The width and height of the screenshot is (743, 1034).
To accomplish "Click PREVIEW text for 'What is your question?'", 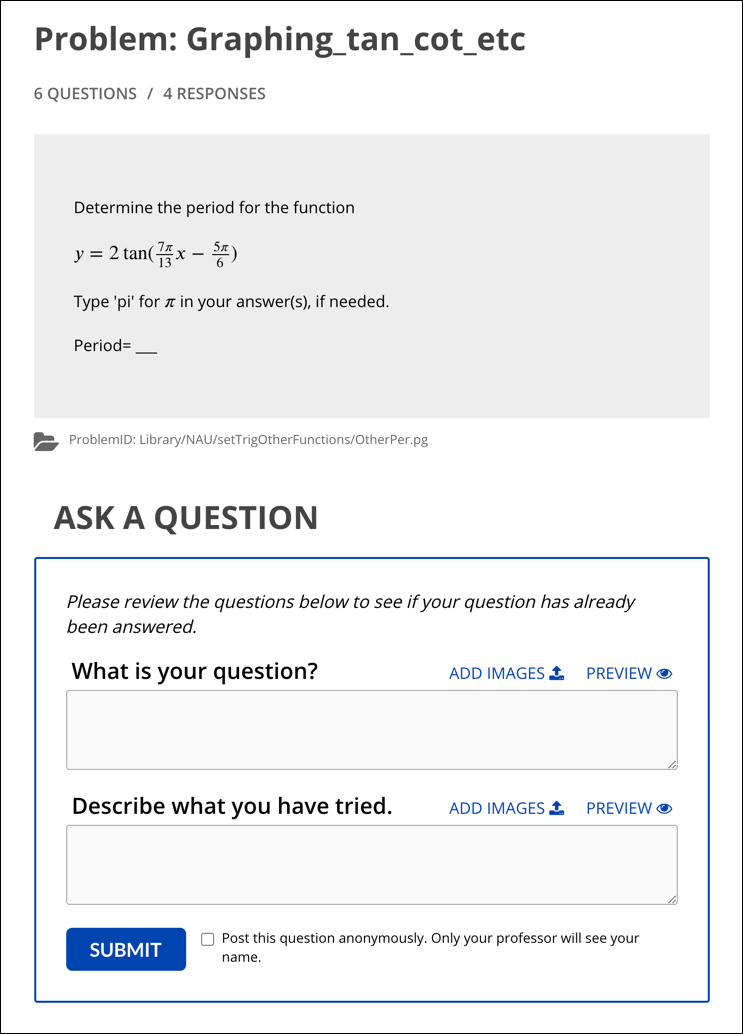I will point(619,673).
